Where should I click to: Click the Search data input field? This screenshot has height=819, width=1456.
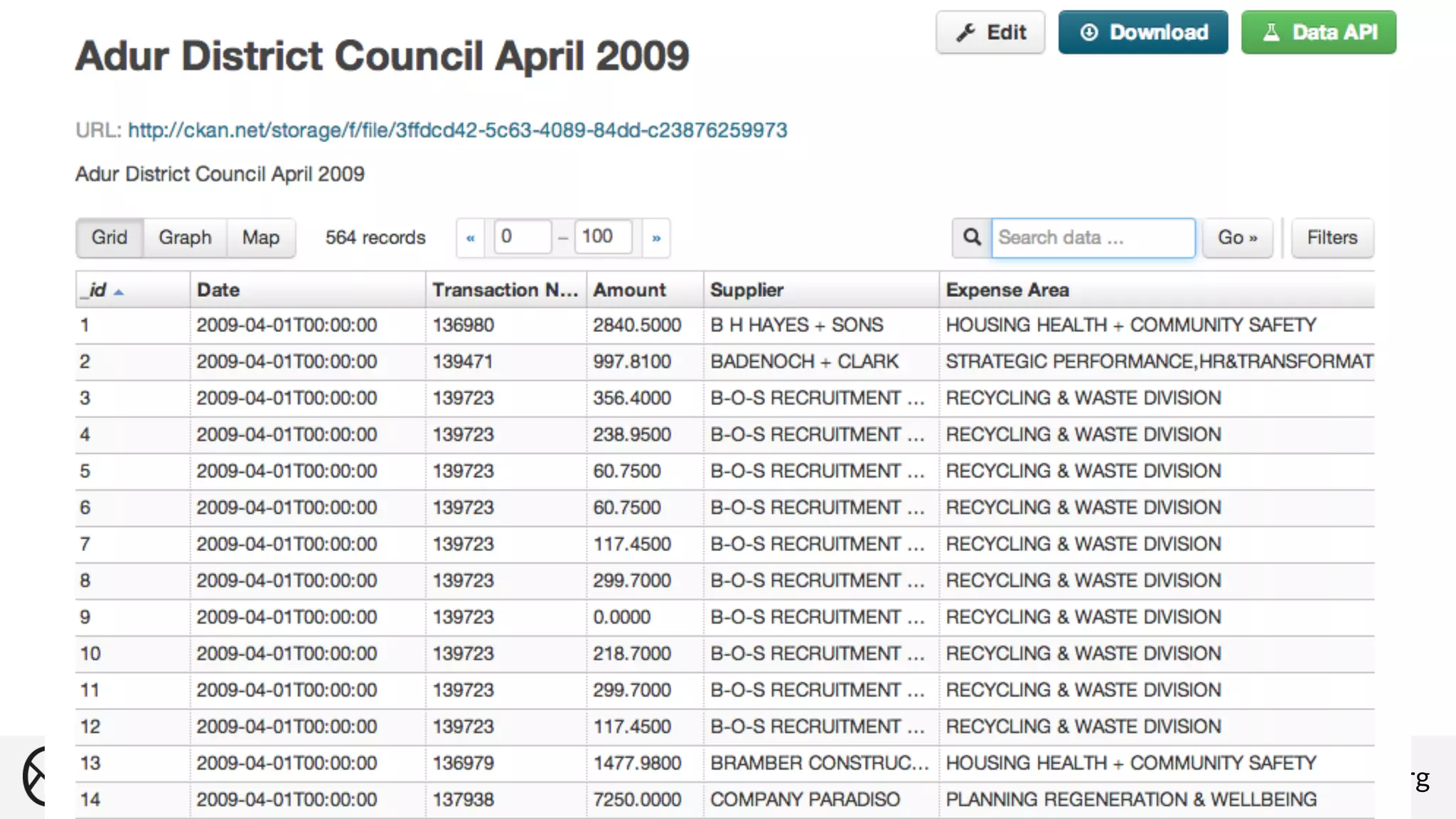coord(1093,237)
